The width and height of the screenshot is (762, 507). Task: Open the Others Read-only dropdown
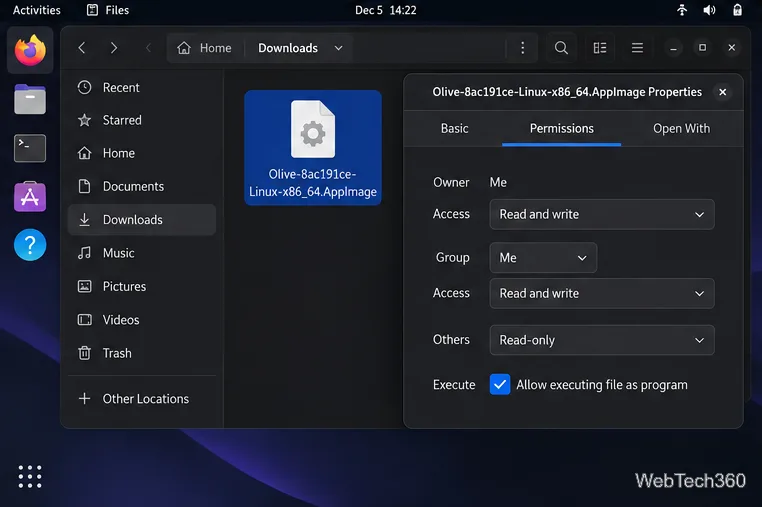(602, 340)
